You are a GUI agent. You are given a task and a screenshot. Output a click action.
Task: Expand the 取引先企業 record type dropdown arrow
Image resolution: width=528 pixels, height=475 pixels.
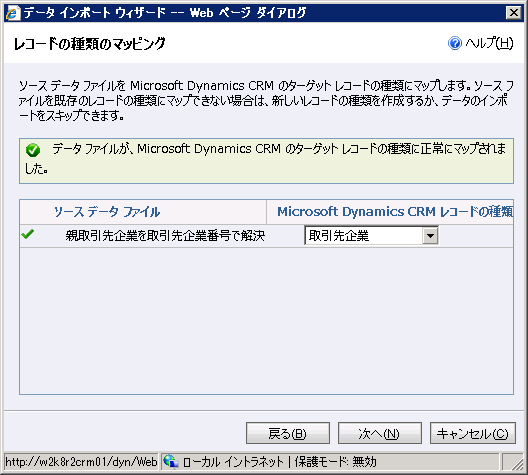430,236
